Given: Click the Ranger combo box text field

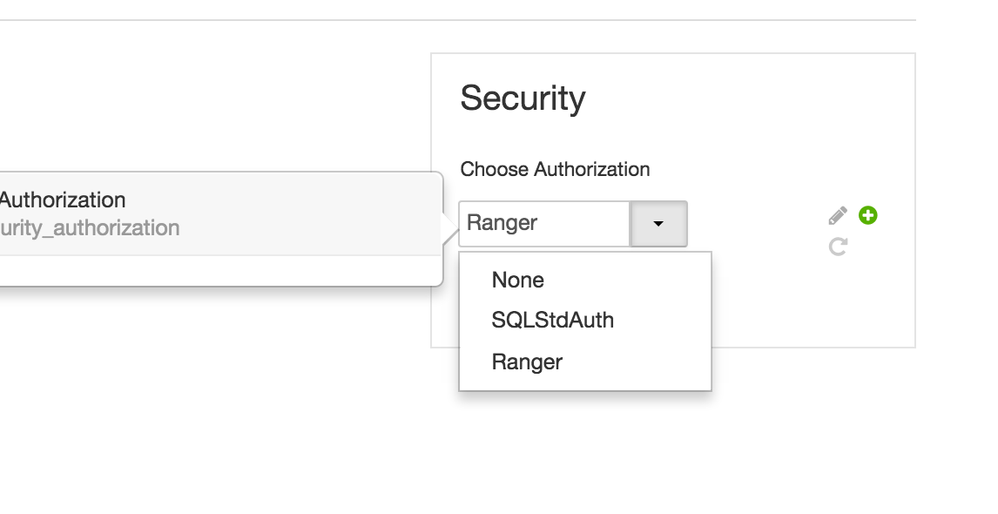Looking at the screenshot, I should point(543,223).
